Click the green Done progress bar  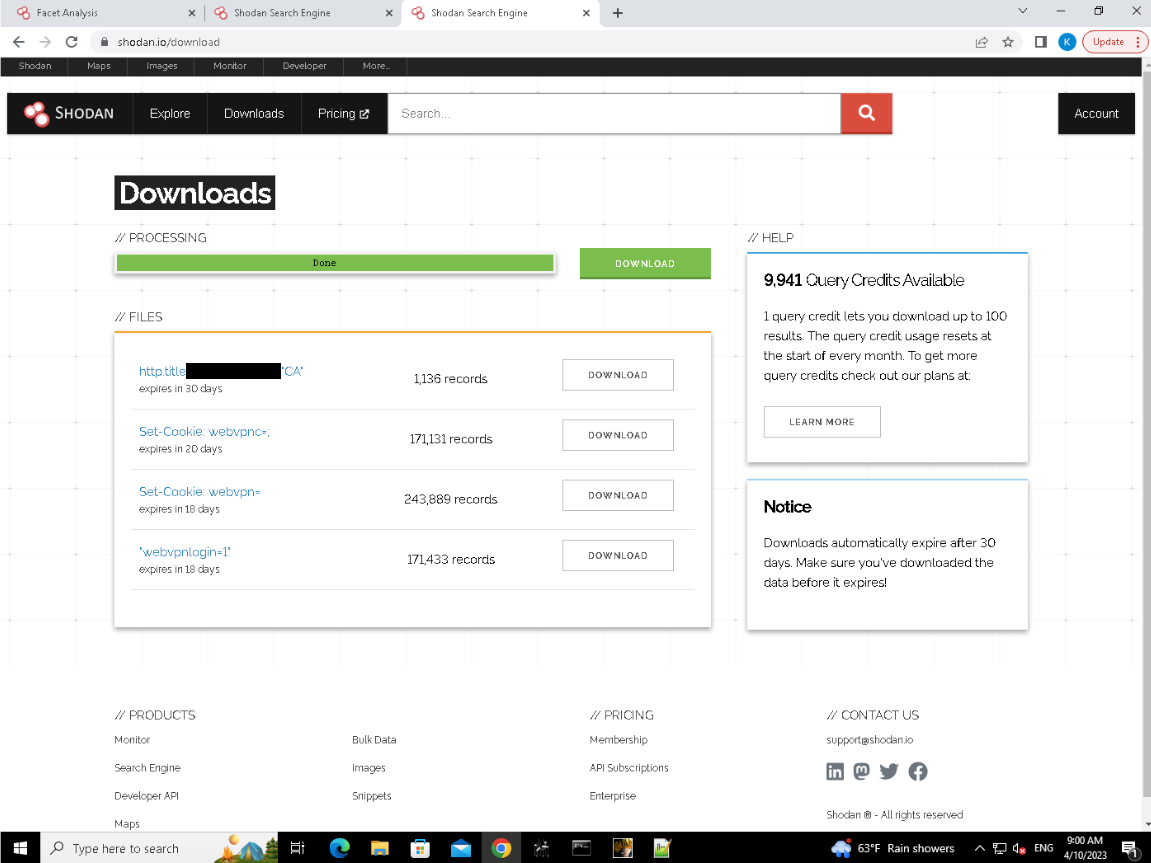(335, 263)
